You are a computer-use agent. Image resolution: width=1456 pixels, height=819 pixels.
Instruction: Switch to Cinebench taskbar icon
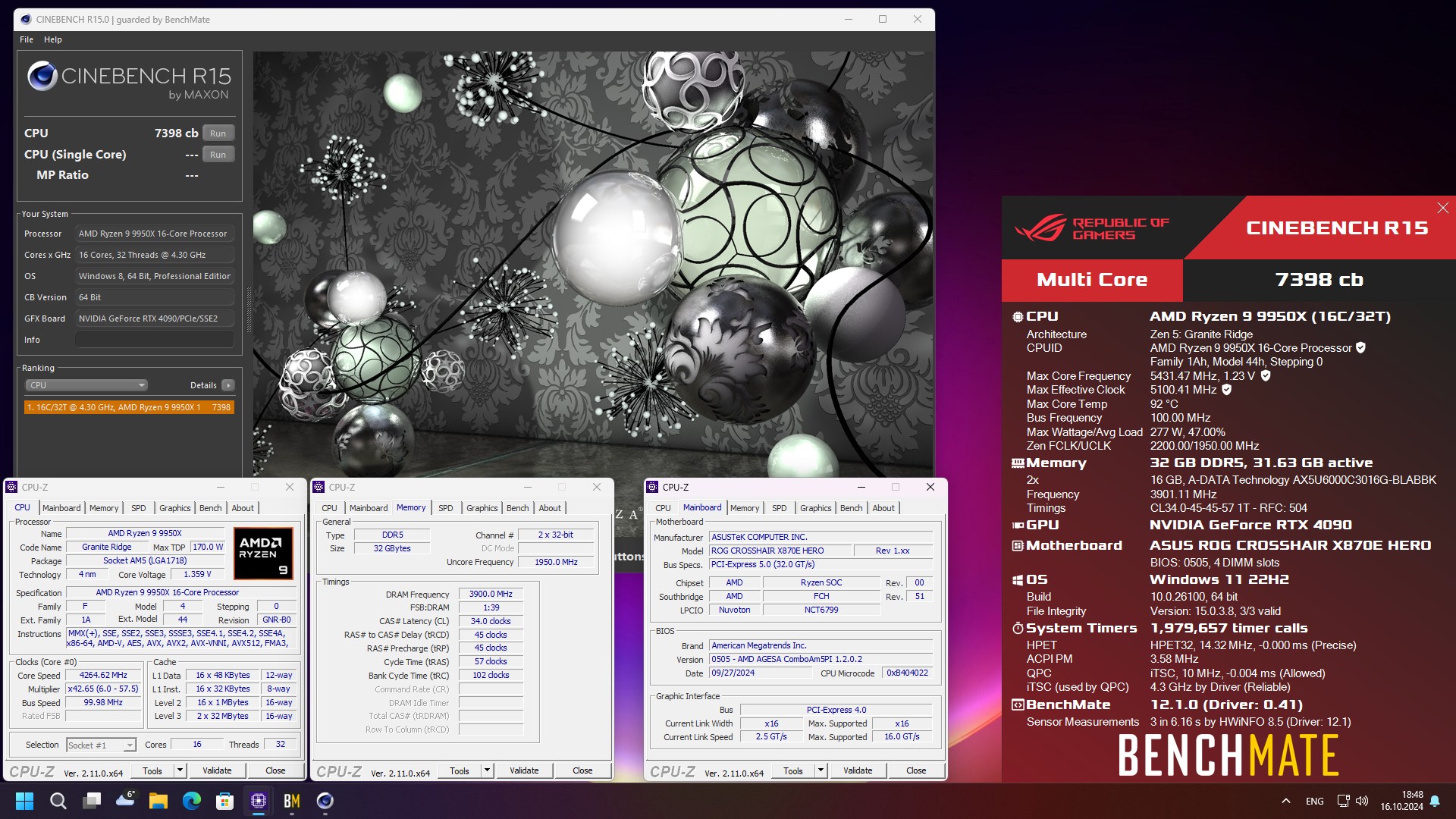[x=325, y=801]
